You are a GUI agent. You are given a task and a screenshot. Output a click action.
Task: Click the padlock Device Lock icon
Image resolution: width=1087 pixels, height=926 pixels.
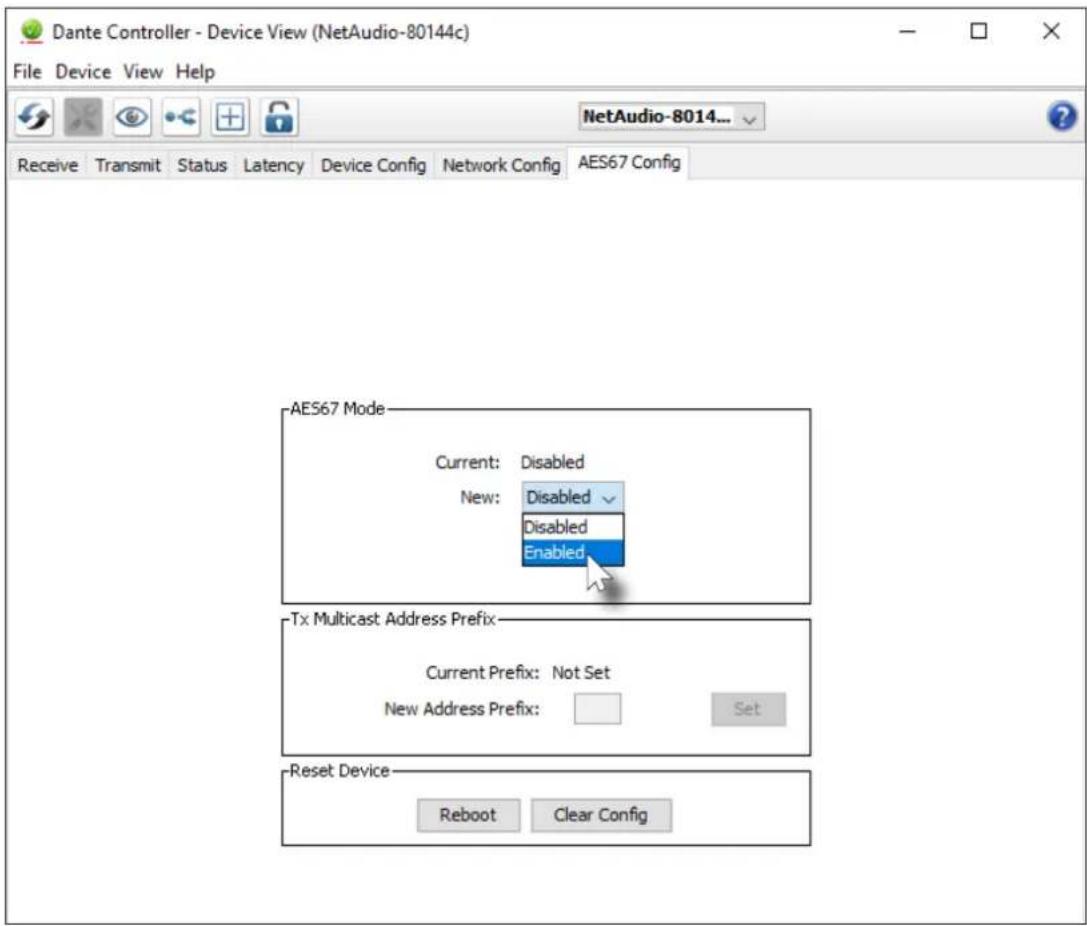[x=279, y=117]
